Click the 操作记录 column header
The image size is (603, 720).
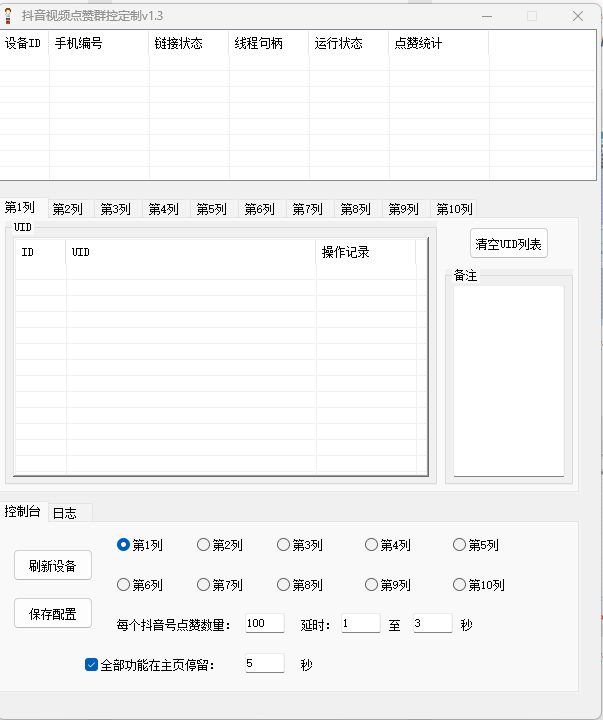[365, 252]
